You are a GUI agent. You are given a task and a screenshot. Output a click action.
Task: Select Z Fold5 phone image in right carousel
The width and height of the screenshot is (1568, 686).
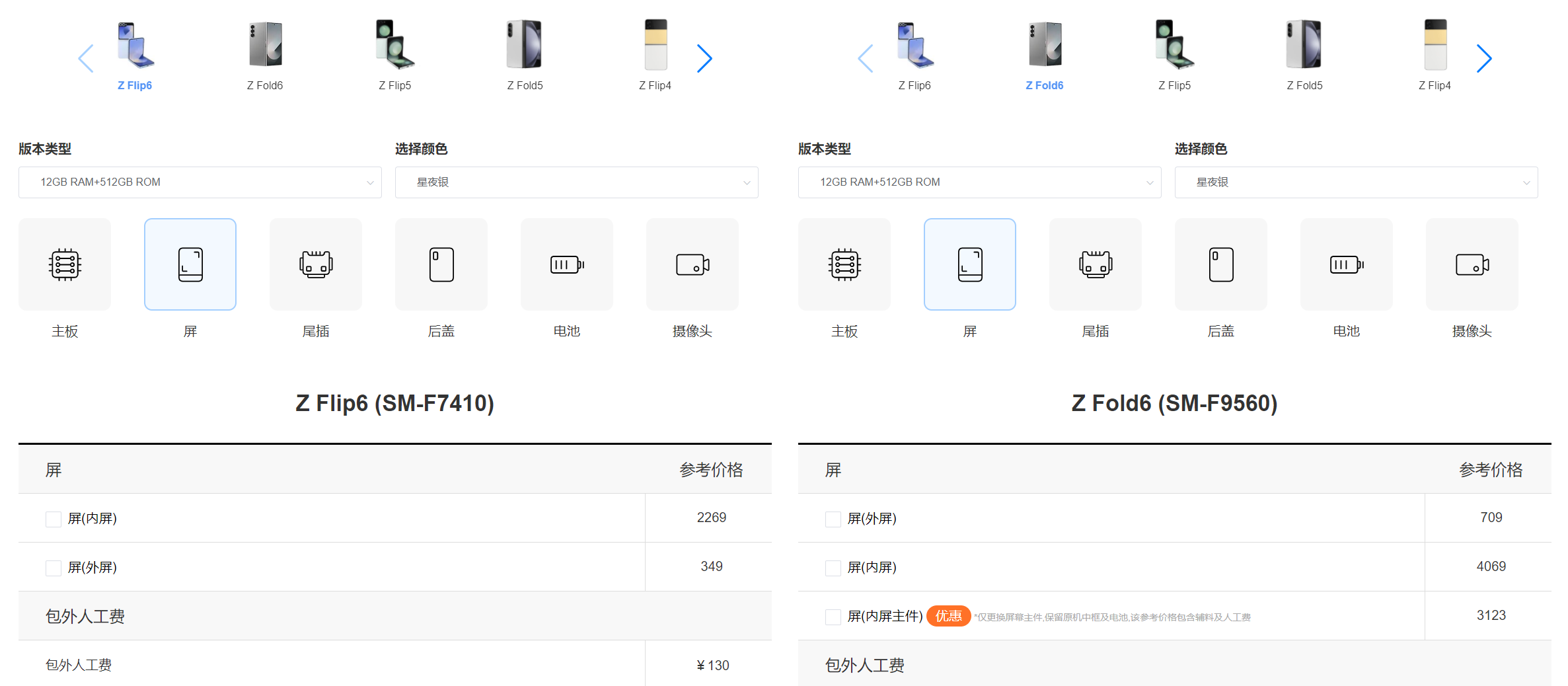[1305, 44]
